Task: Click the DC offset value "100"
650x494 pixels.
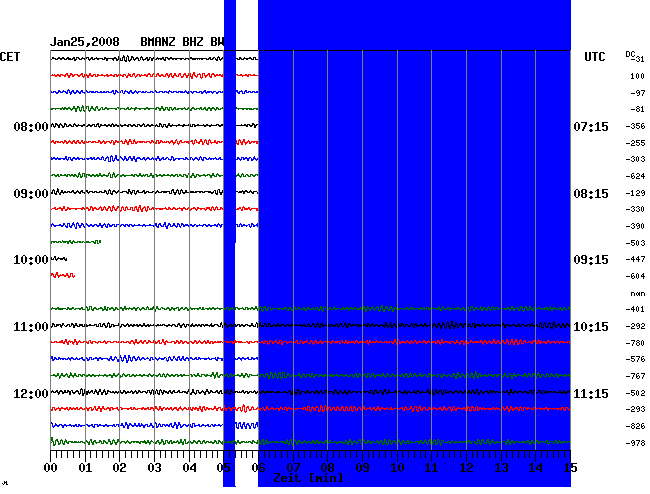Action: (x=637, y=76)
